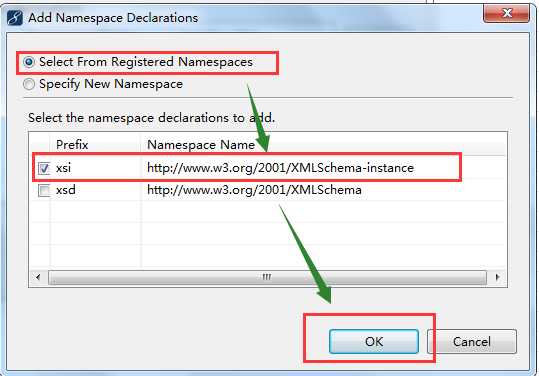Click the XMLSchema-instance namespace URL
This screenshot has width=539, height=376.
coord(280,168)
